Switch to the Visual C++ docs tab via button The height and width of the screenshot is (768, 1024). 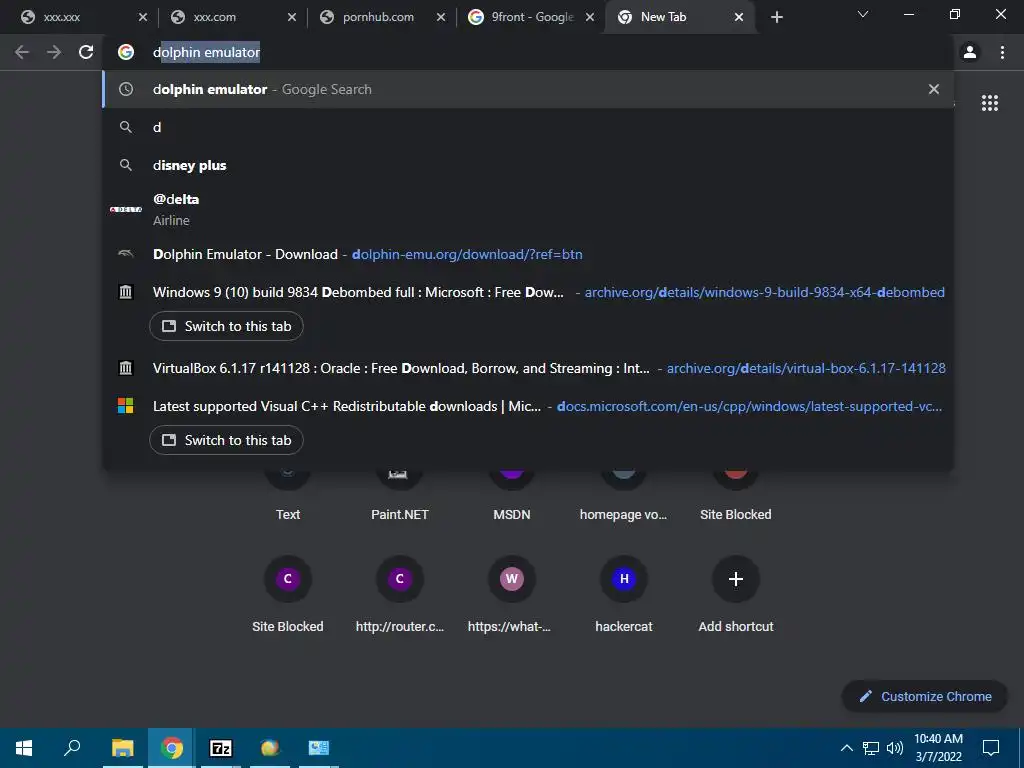point(226,440)
